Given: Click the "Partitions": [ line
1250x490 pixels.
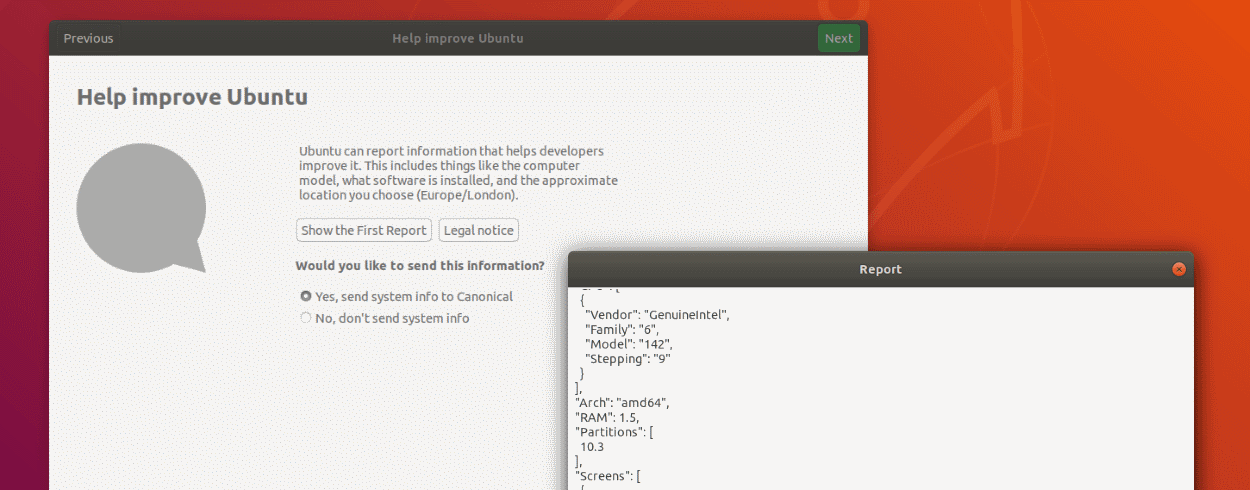Looking at the screenshot, I should pos(615,431).
